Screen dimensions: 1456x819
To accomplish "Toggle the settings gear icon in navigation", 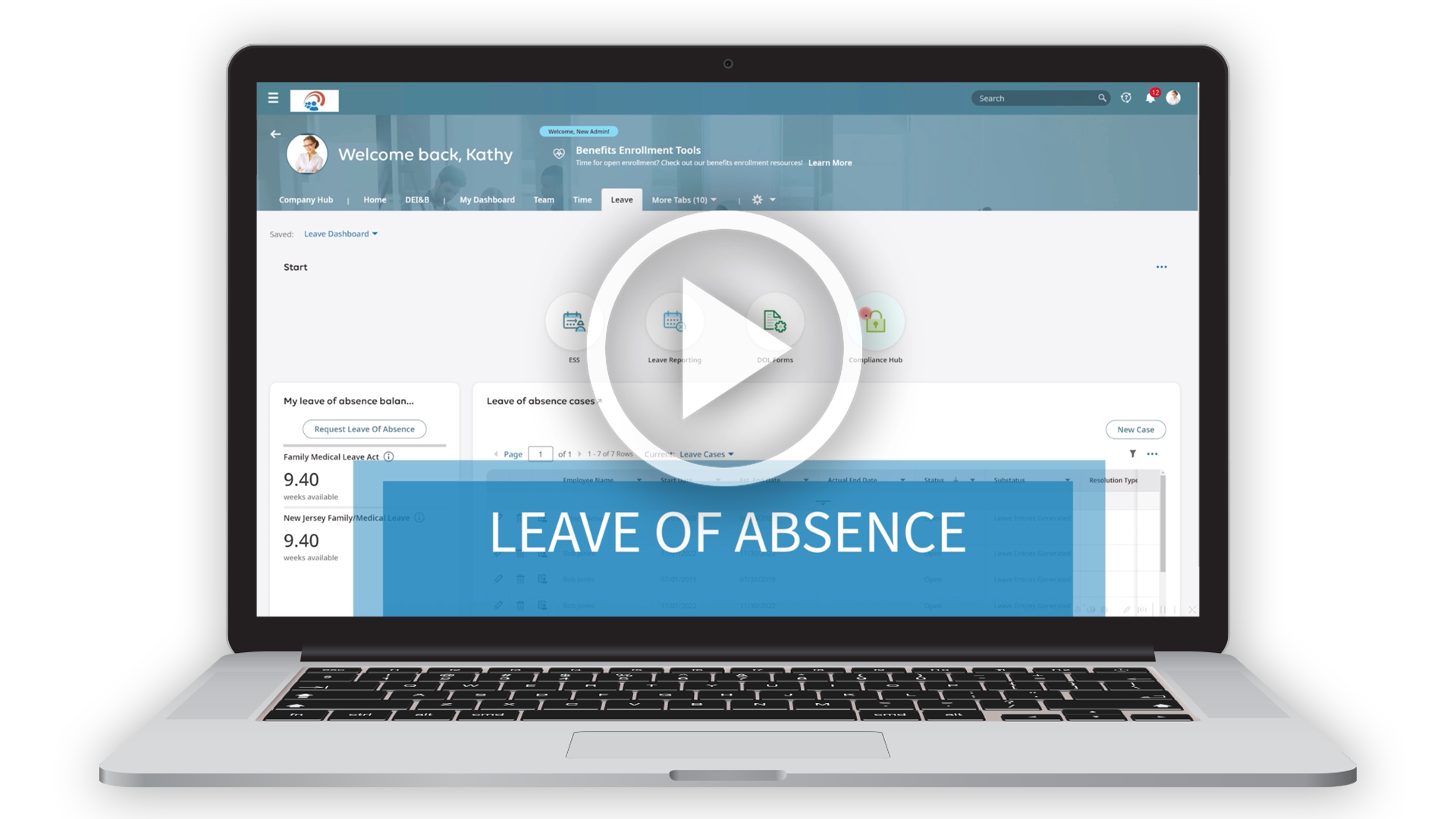I will (x=756, y=199).
